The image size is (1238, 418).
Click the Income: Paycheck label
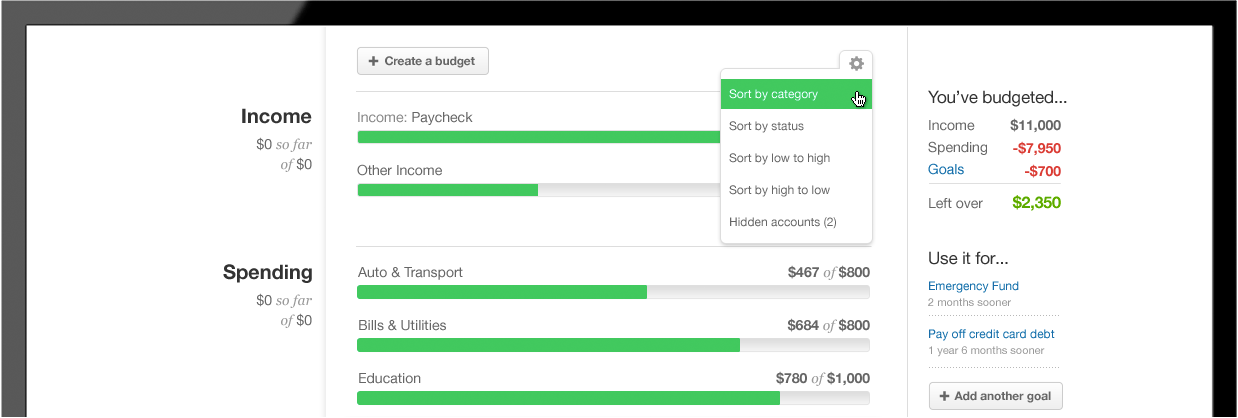pyautogui.click(x=414, y=117)
